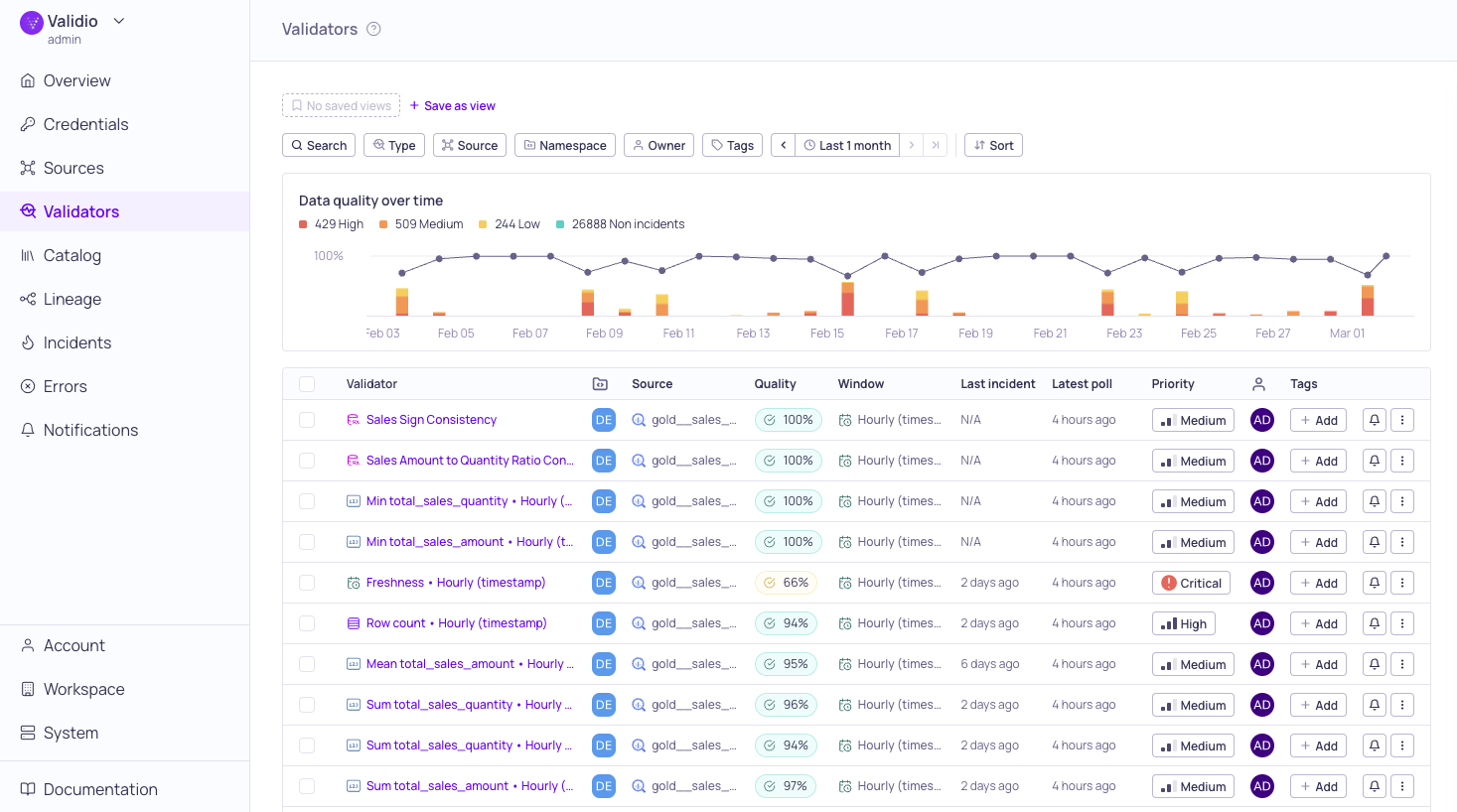Click the Critical priority on Freshness row
This screenshot has height=812, width=1457.
pyautogui.click(x=1191, y=583)
